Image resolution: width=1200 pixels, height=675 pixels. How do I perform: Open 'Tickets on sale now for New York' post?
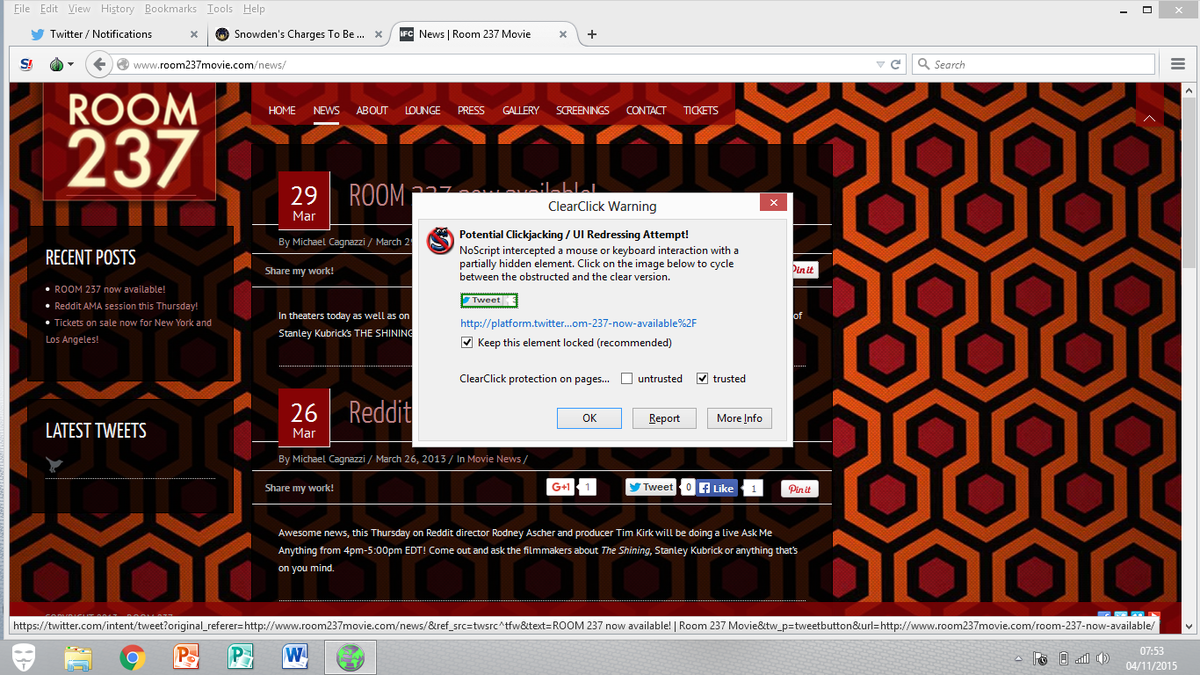tap(128, 331)
